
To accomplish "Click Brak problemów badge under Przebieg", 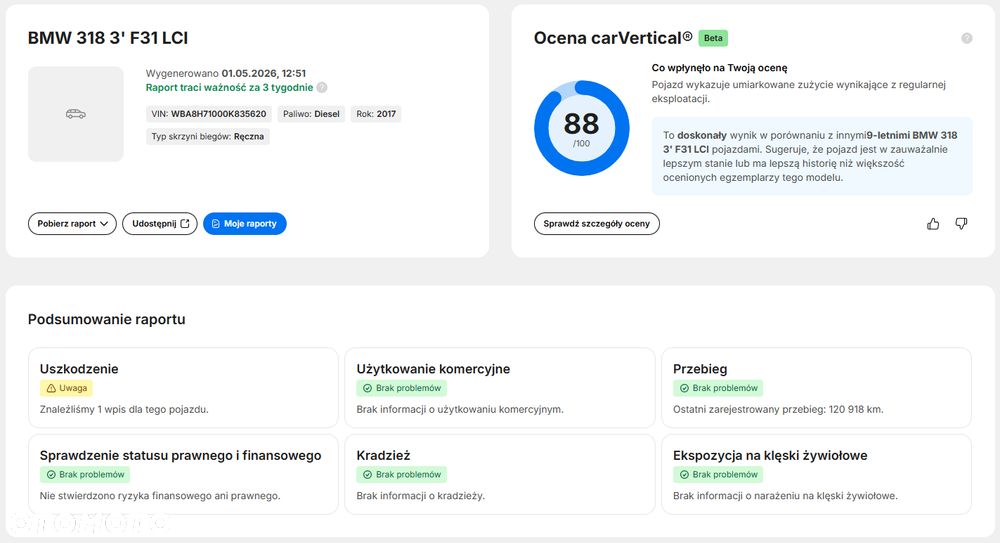I will pos(718,388).
